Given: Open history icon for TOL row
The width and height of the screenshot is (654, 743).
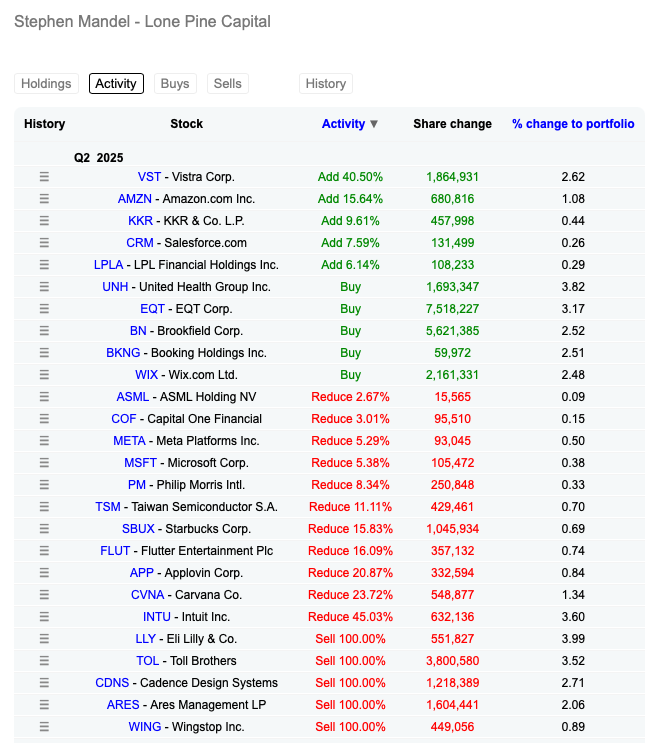Looking at the screenshot, I should pos(44,661).
